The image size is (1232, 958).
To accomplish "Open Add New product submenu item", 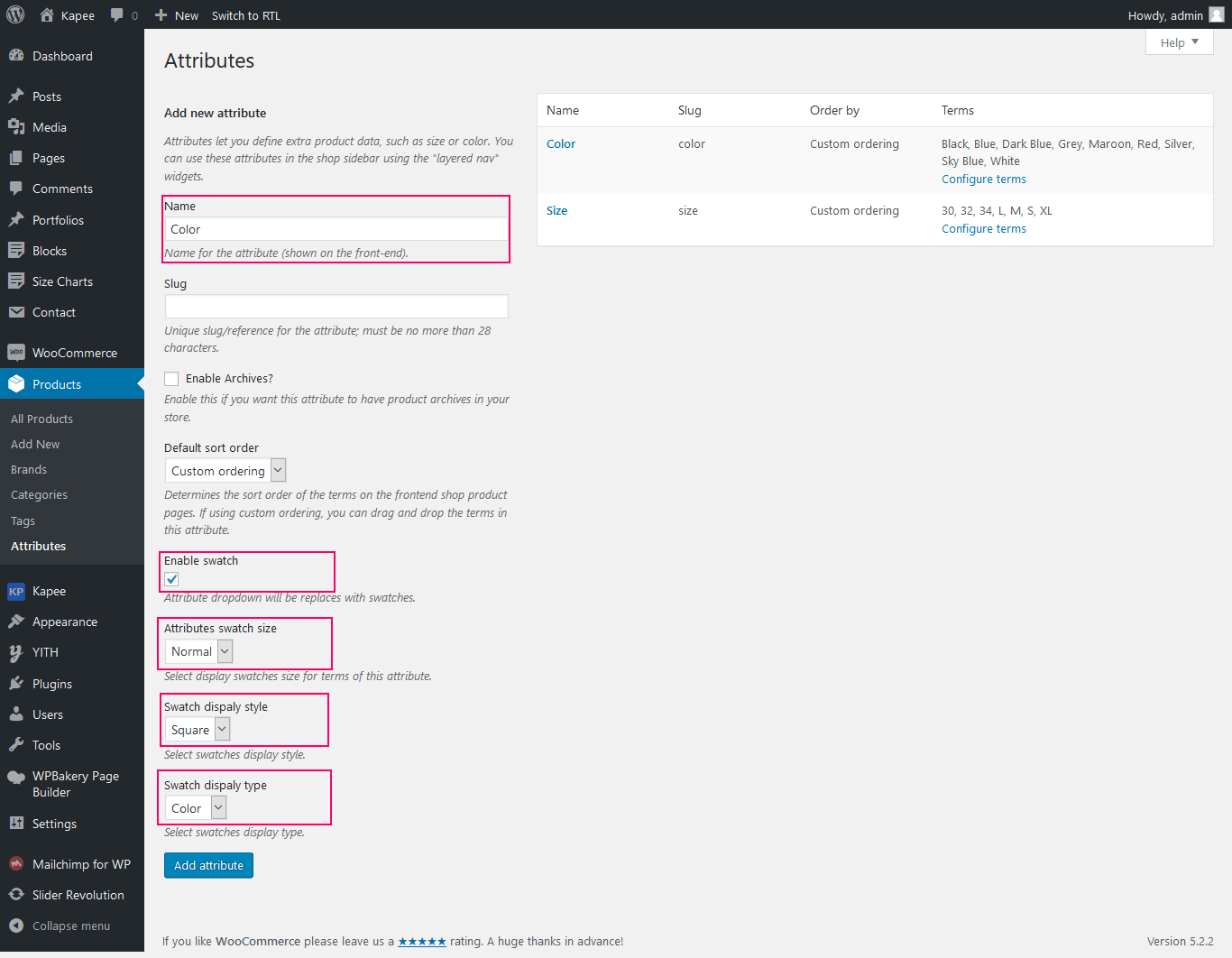I will pyautogui.click(x=35, y=444).
